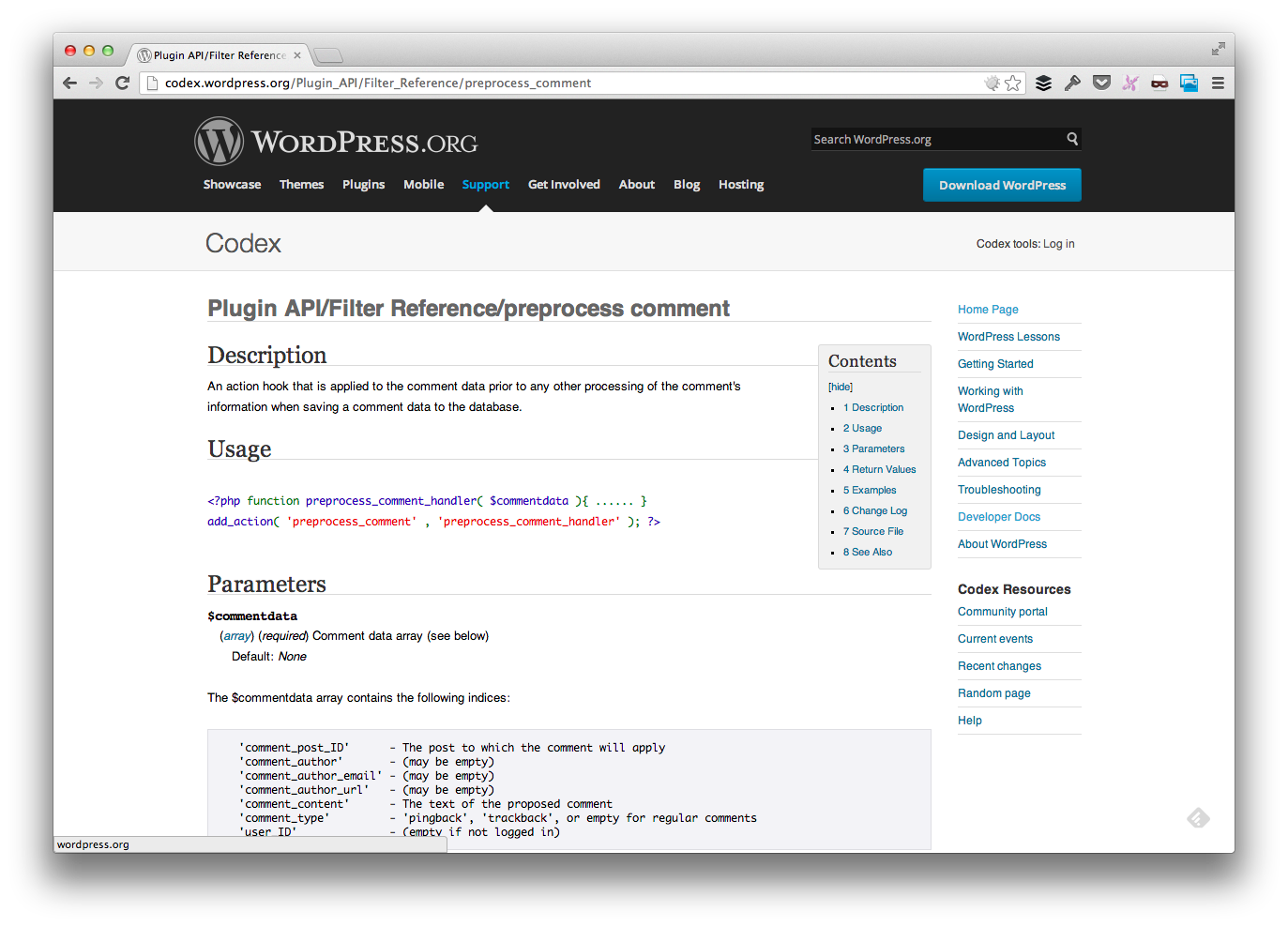Switch to the Plugins section
Viewport: 1288px width, 927px height.
point(363,184)
